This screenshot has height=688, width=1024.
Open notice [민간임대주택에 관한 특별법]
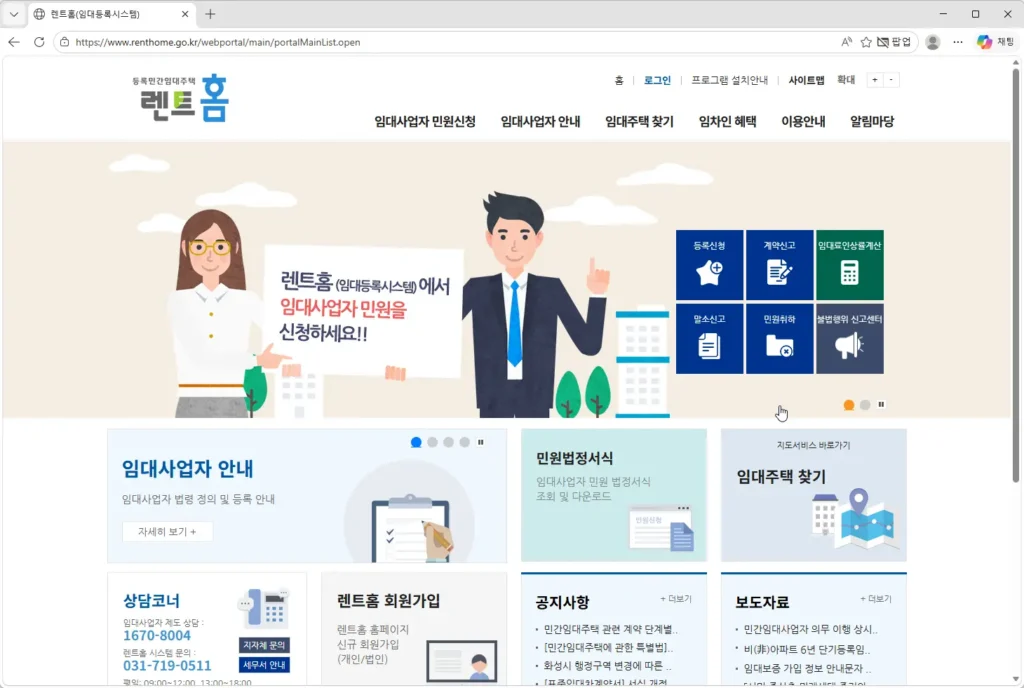[608, 648]
